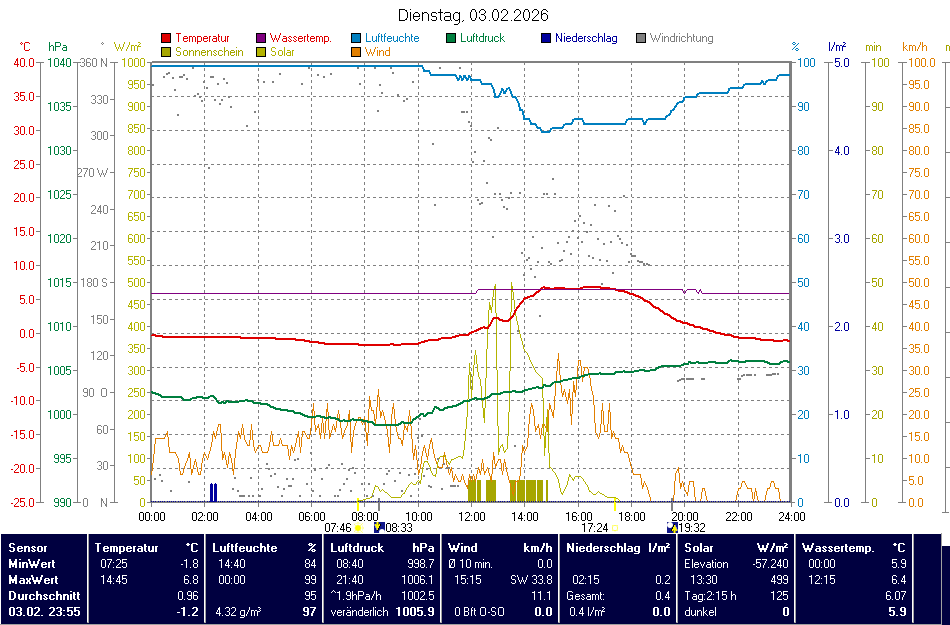Click the orange Wind legend square
Image resolution: width=950 pixels, height=625 pixels.
pos(357,52)
